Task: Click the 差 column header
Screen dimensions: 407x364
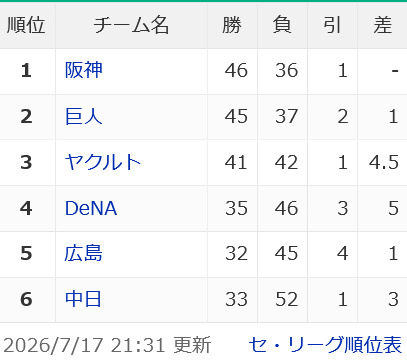Action: click(x=382, y=25)
